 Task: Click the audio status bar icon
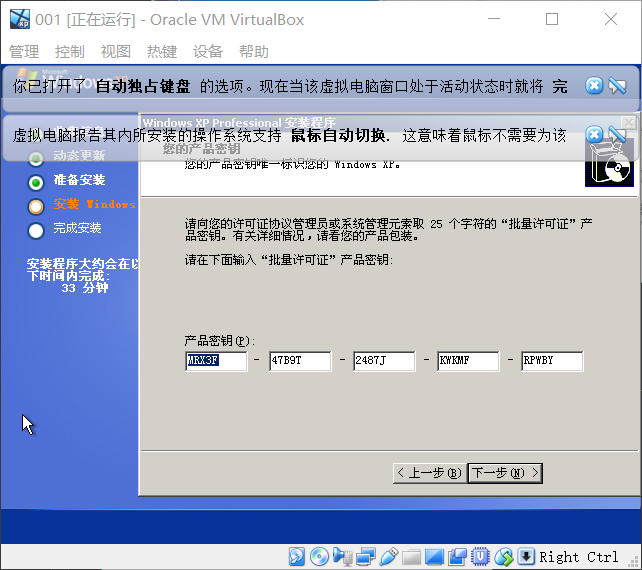click(342, 557)
